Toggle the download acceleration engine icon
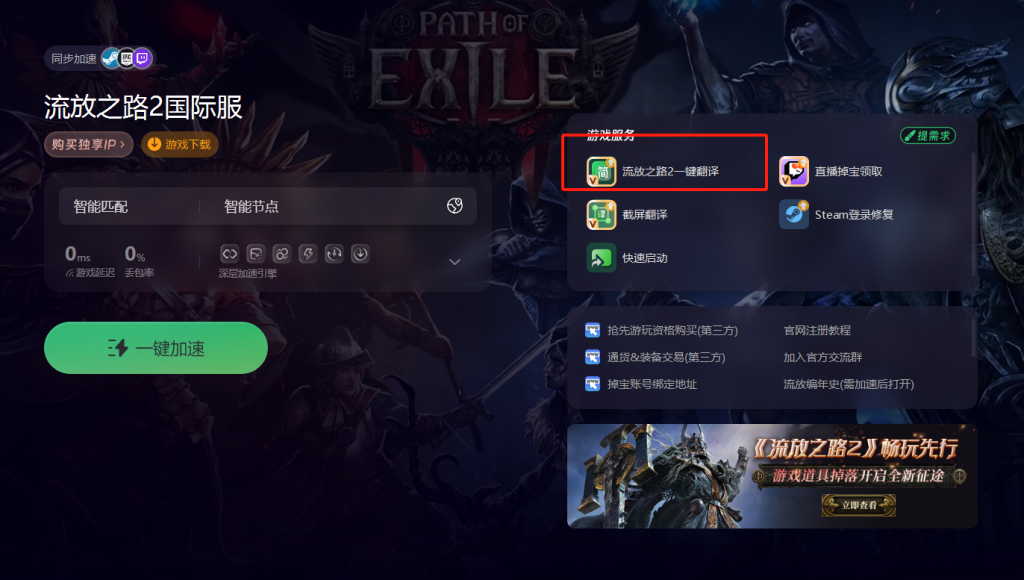Viewport: 1024px width, 580px height. coord(360,253)
